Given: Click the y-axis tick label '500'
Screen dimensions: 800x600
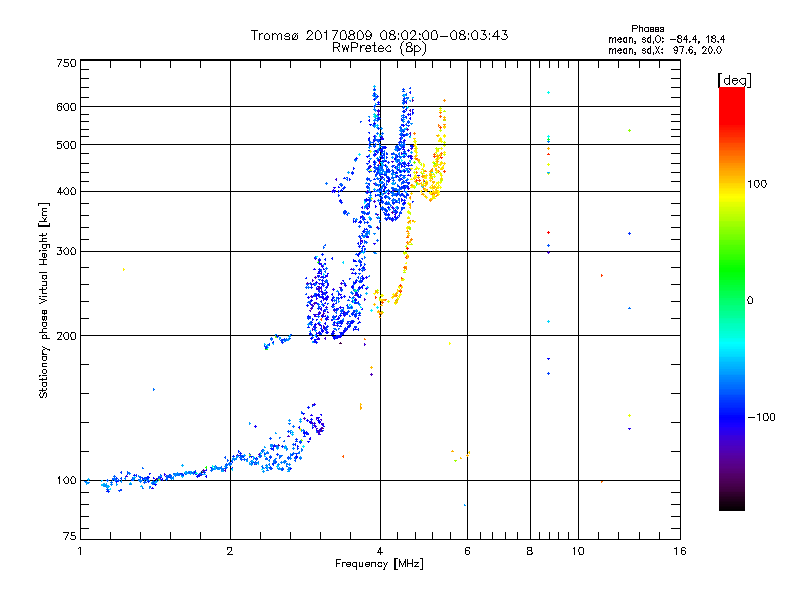Looking at the screenshot, I should pos(66,145).
